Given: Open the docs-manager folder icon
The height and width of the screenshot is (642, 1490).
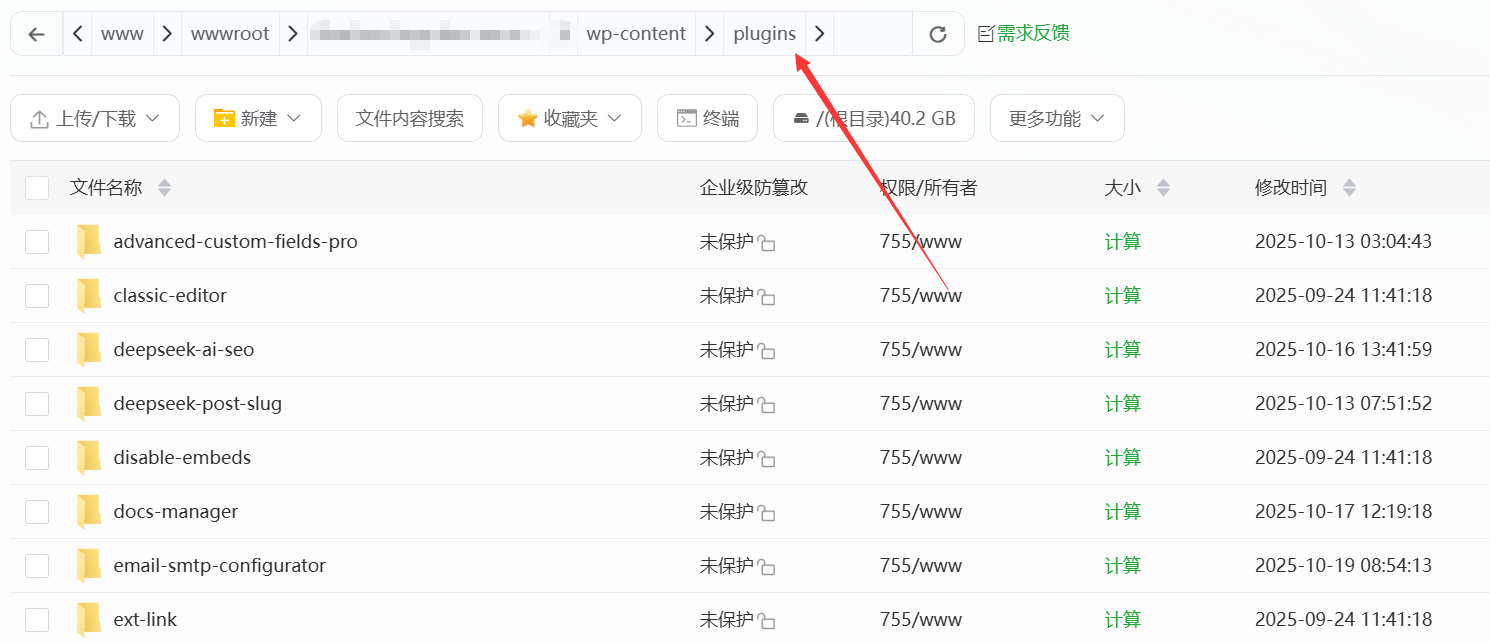Looking at the screenshot, I should [89, 511].
